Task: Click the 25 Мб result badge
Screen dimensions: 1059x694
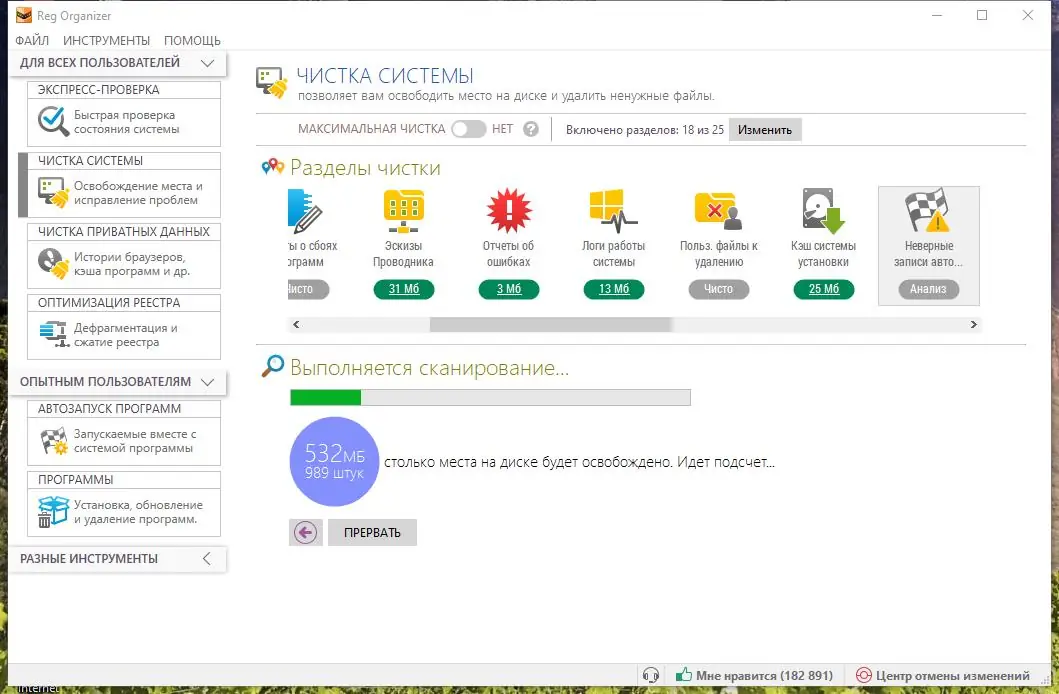Action: pos(824,289)
